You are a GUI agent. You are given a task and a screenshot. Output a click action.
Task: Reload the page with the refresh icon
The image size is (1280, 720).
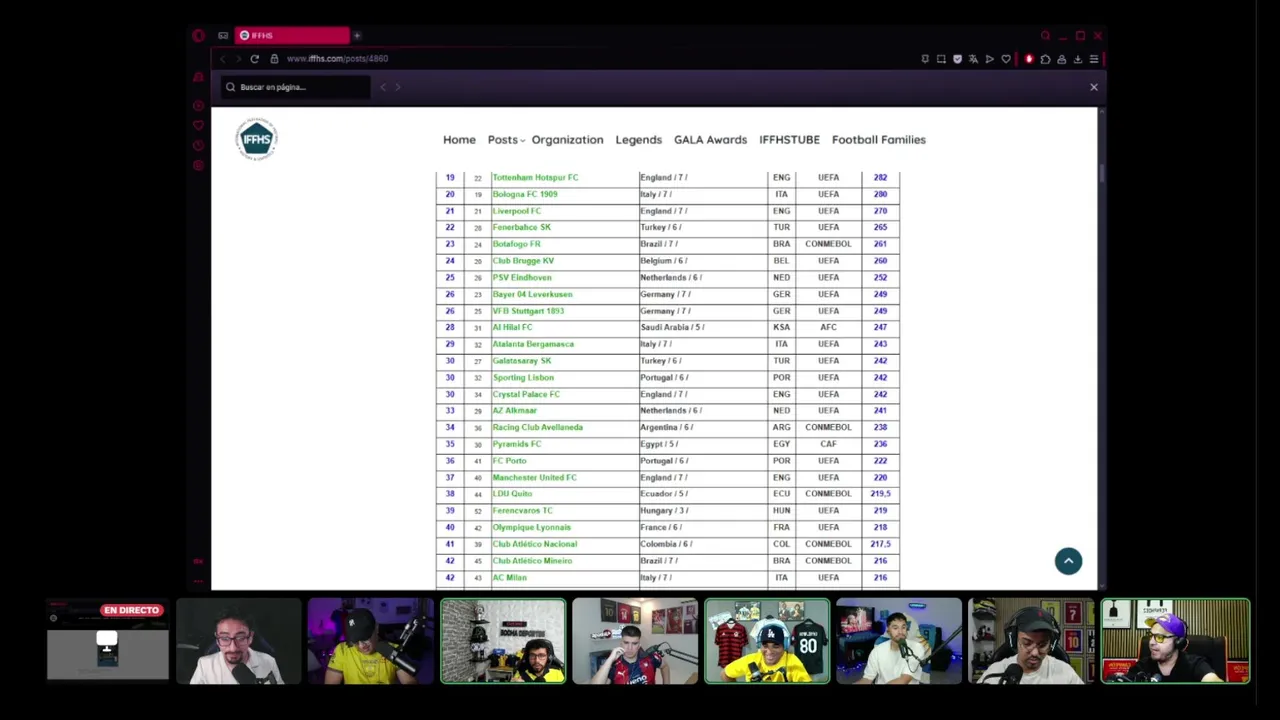click(x=255, y=59)
